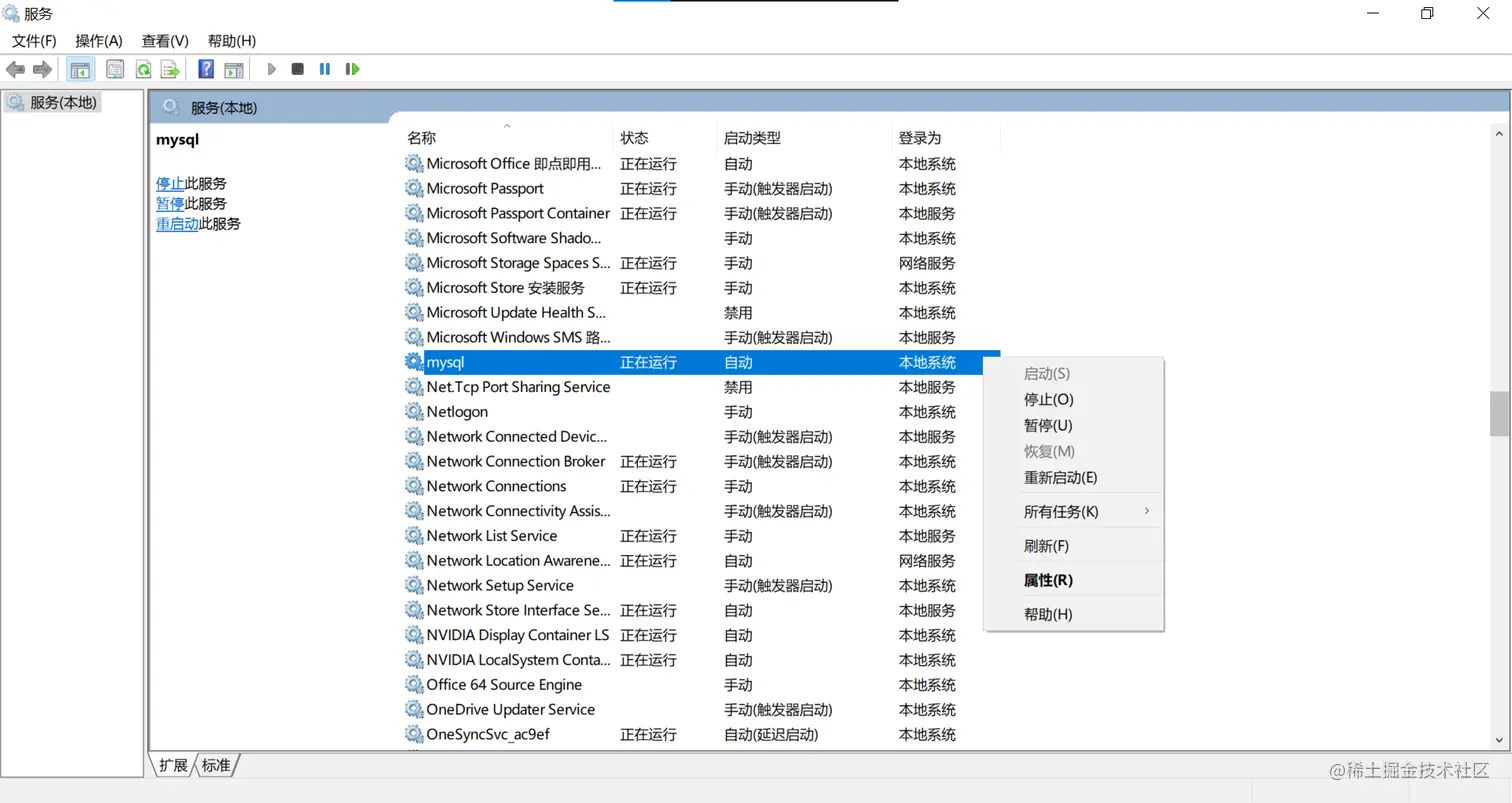The width and height of the screenshot is (1512, 803).
Task: Click the Export List toolbar icon
Action: (x=170, y=69)
